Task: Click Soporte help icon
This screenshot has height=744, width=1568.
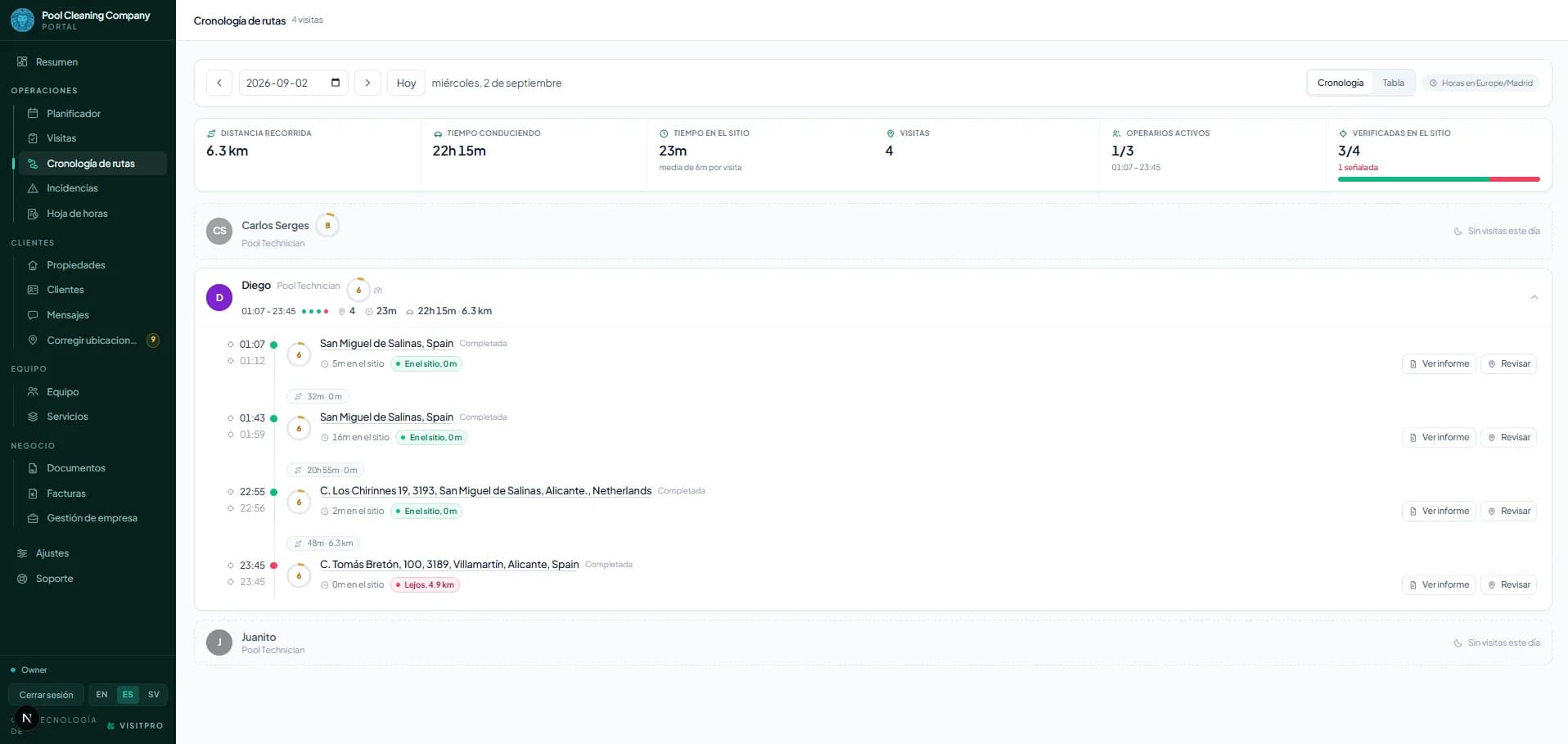Action: [22, 579]
